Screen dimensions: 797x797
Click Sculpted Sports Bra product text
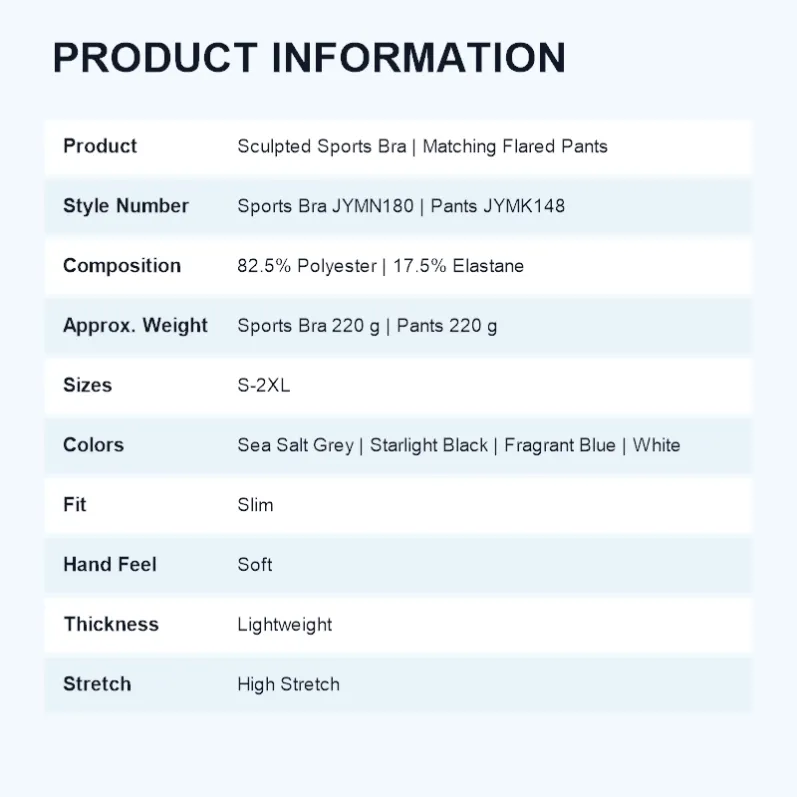click(x=322, y=147)
